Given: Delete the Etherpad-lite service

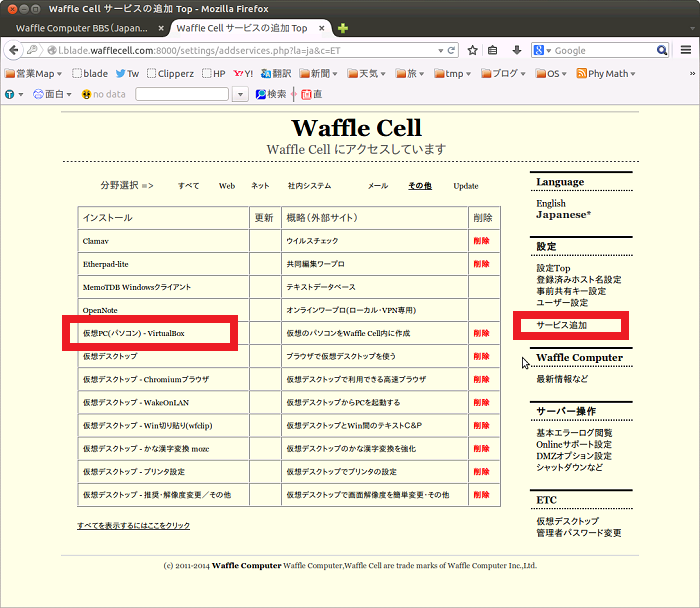Looking at the screenshot, I should 481,264.
